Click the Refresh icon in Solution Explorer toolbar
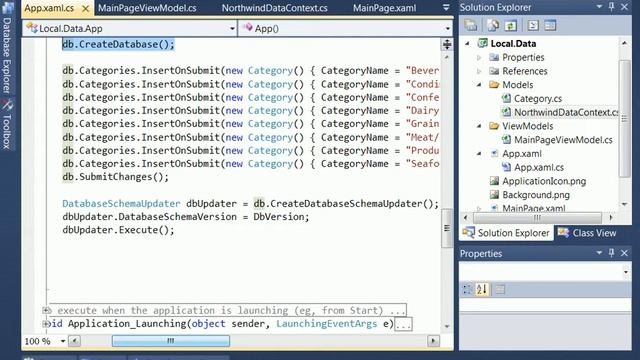Image resolution: width=640 pixels, height=360 pixels. click(x=510, y=25)
